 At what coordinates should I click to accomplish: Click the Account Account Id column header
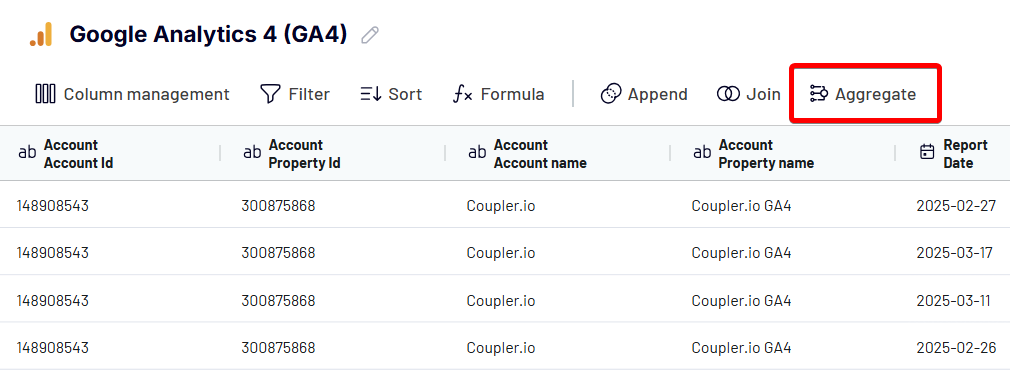(78, 154)
